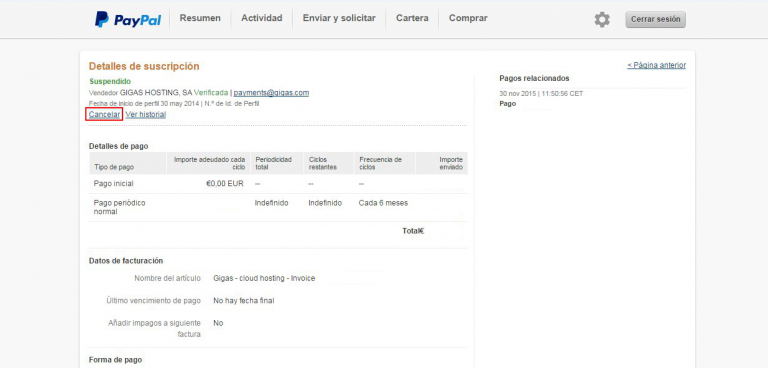The height and width of the screenshot is (368, 768).
Task: Select the €0,00 EUR amount cell
Action: (x=224, y=184)
